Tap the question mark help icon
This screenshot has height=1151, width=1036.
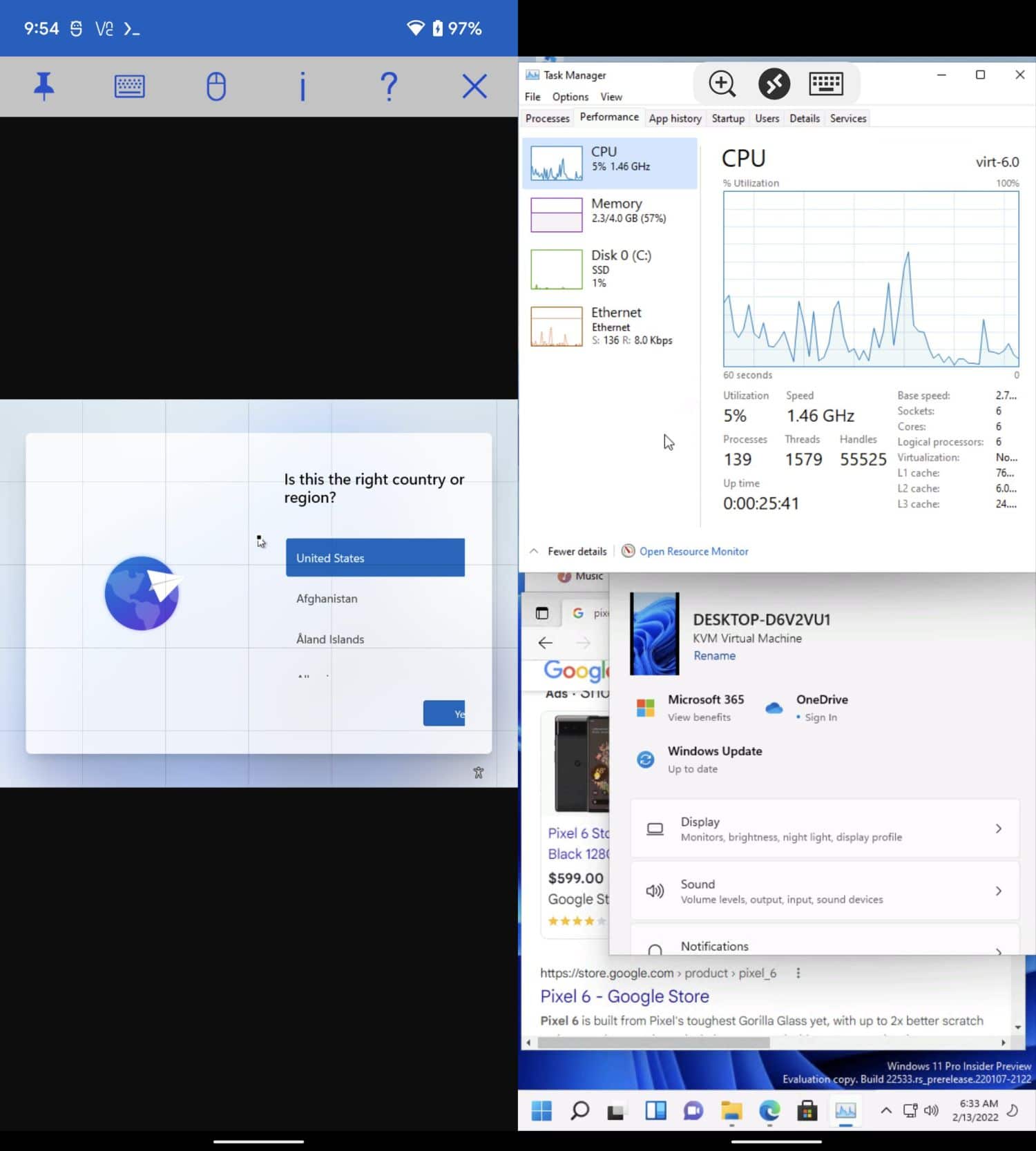point(389,87)
